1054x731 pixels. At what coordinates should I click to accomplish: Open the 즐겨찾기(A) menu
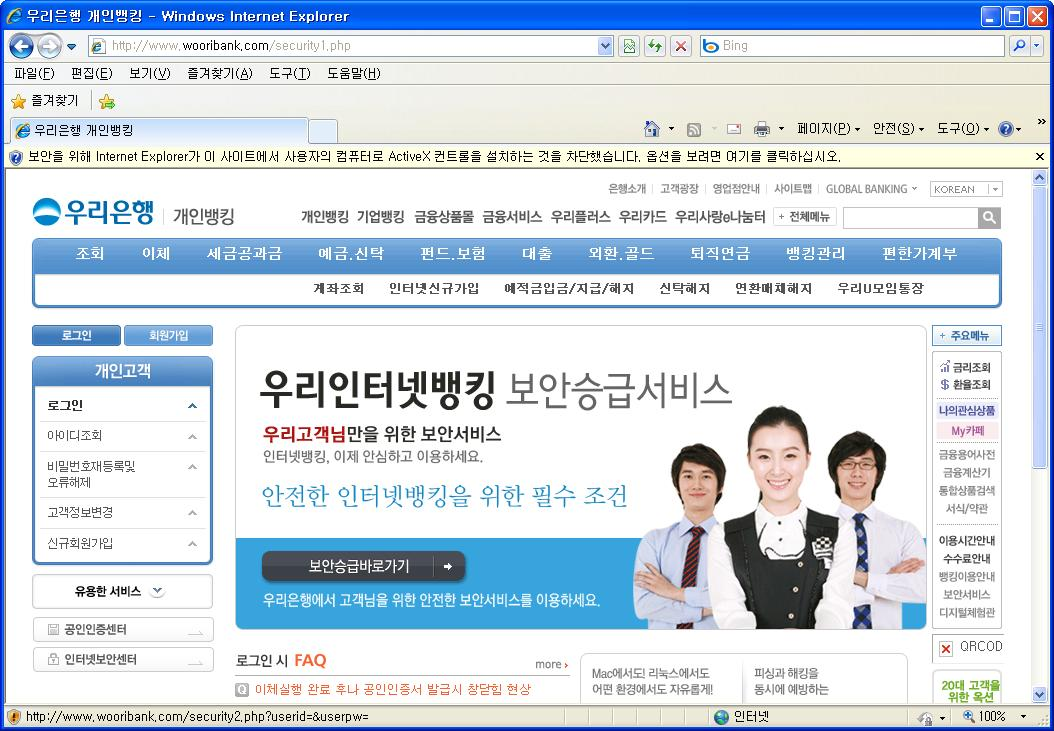click(220, 73)
